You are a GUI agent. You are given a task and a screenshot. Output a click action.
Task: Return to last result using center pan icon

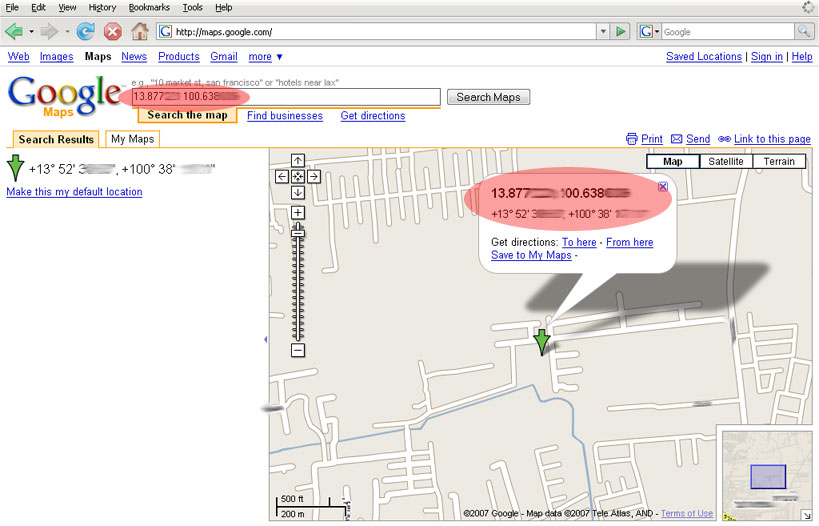pyautogui.click(x=298, y=177)
